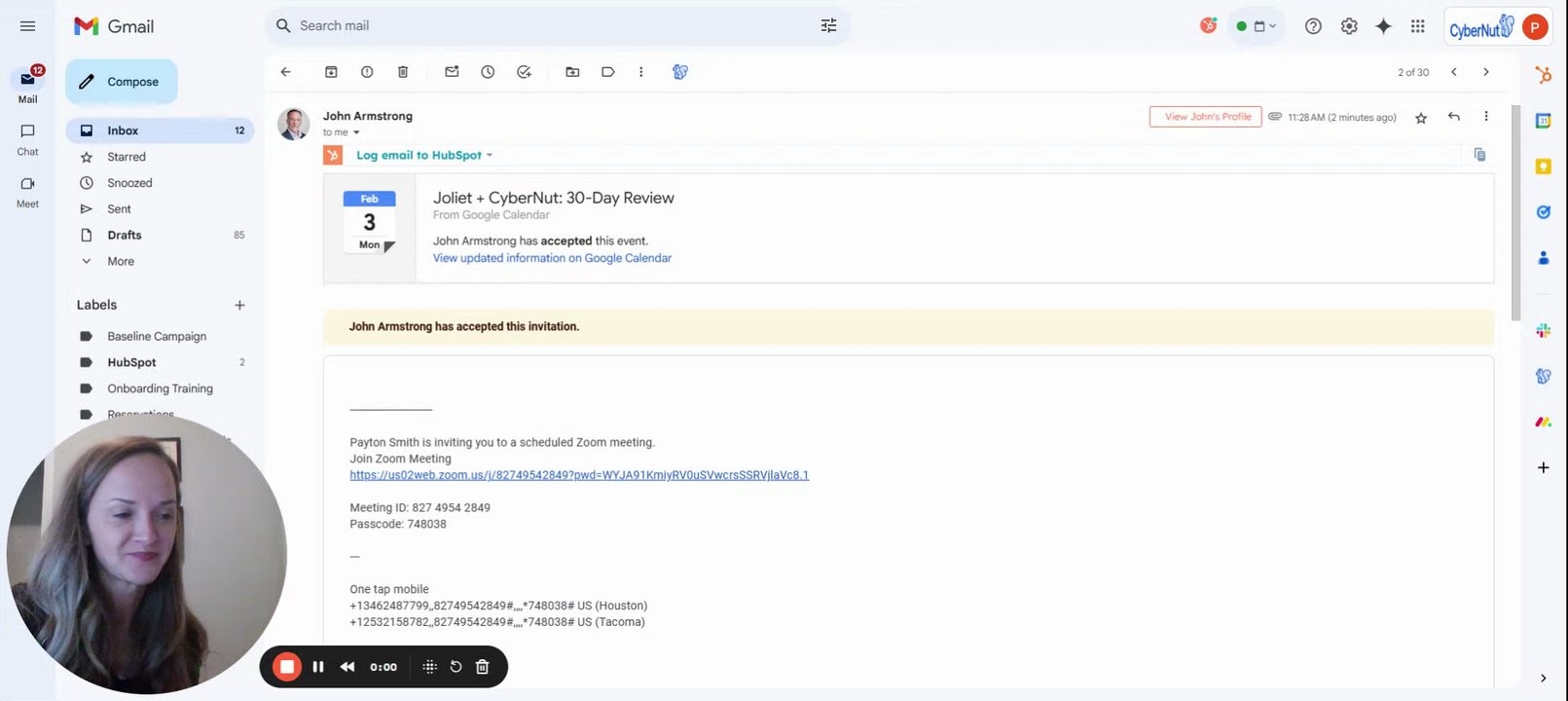This screenshot has width=1568, height=701.
Task: Click the Compose button
Action: (122, 82)
